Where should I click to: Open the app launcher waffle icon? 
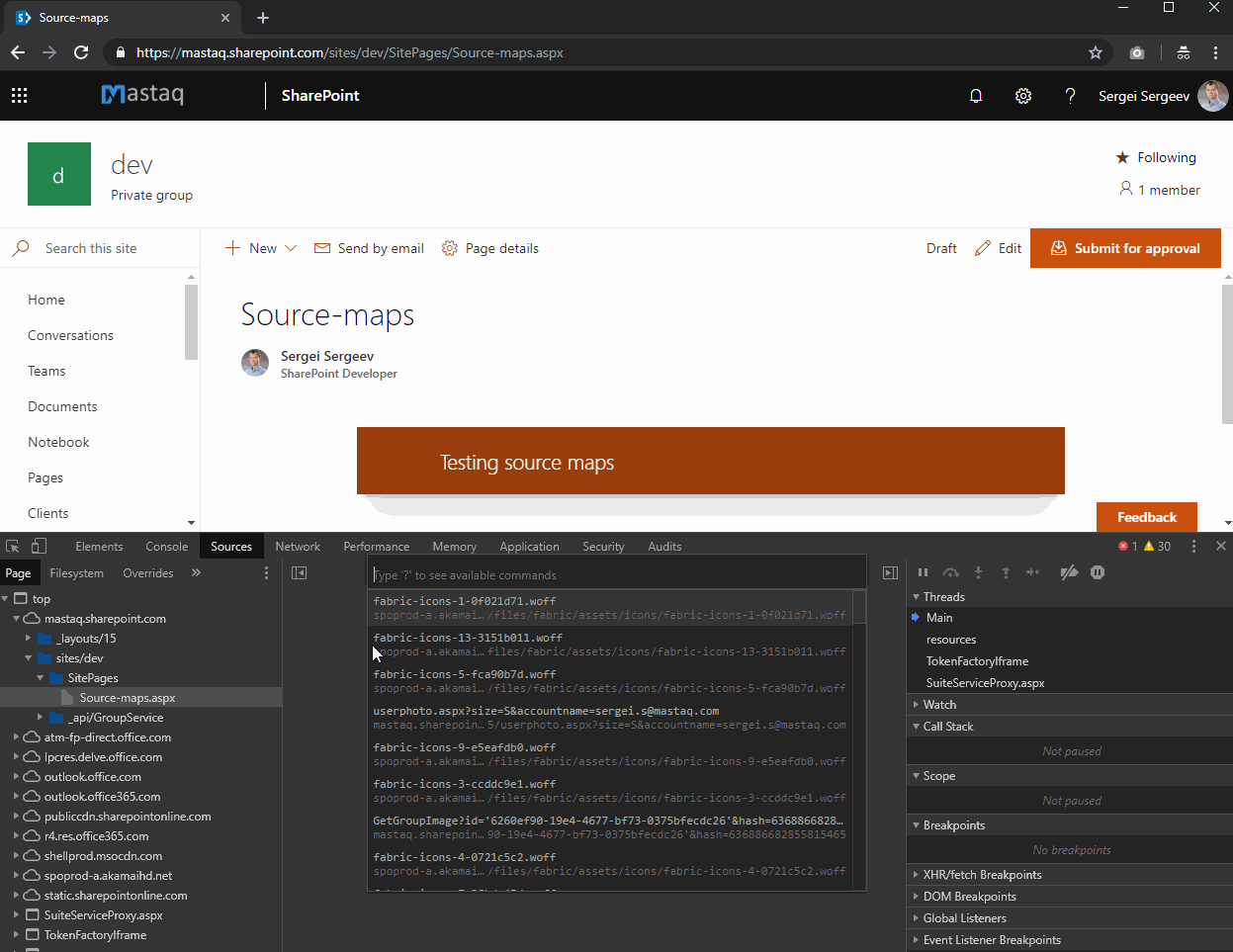pyautogui.click(x=19, y=96)
